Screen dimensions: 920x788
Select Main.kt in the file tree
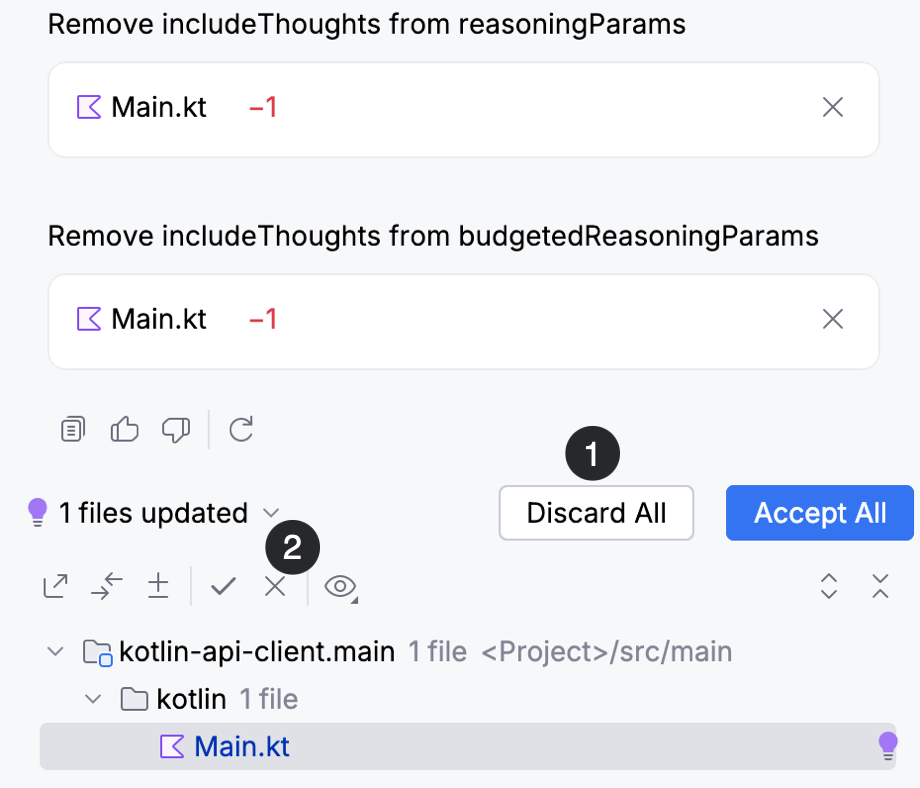(x=240, y=746)
